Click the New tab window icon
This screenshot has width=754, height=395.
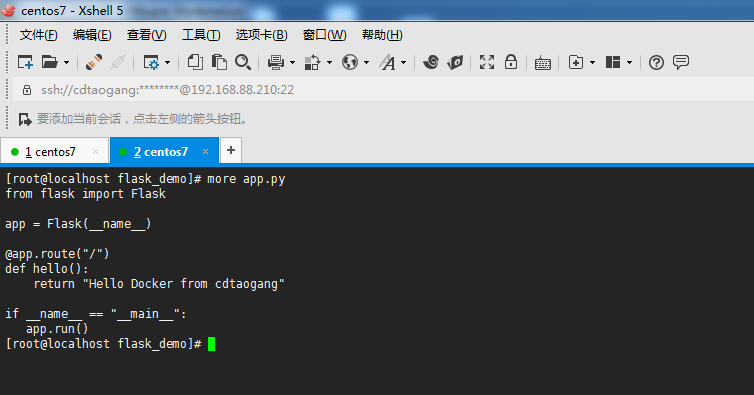tap(576, 62)
